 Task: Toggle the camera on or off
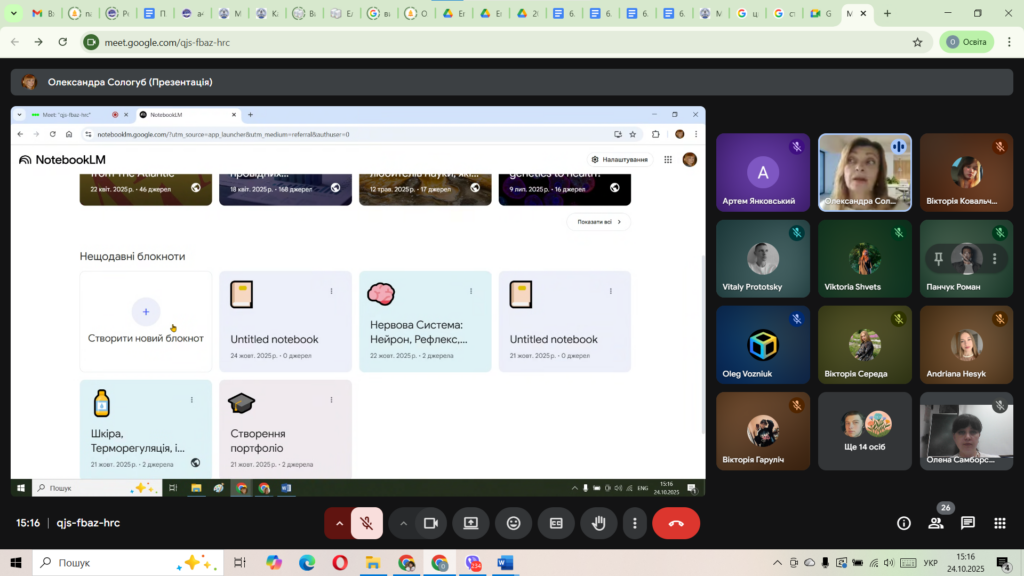(x=431, y=523)
